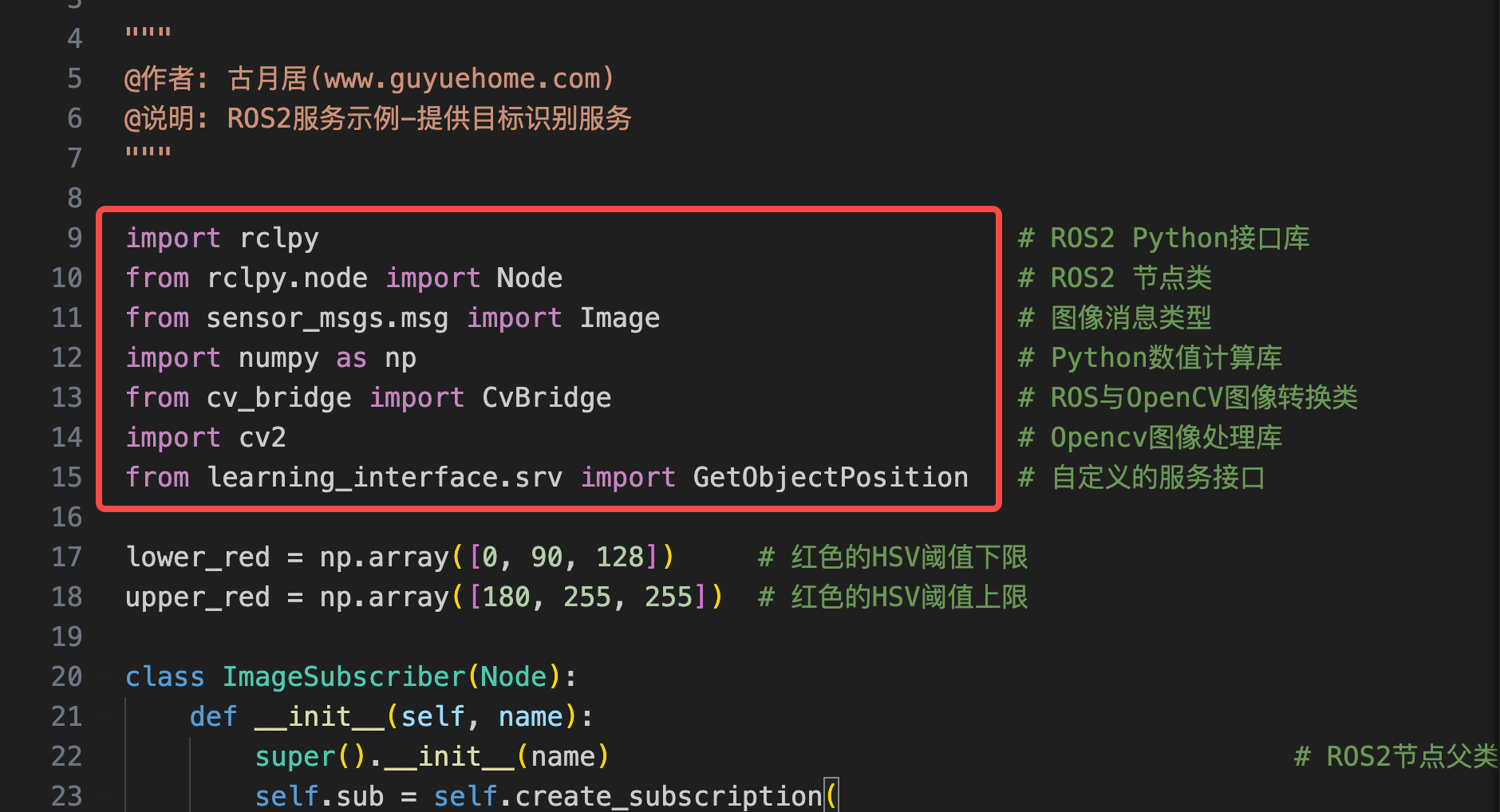Screen dimensions: 1500x812
Task: Click the '# ROS2 Python接口库' comment
Action: [x=1164, y=238]
